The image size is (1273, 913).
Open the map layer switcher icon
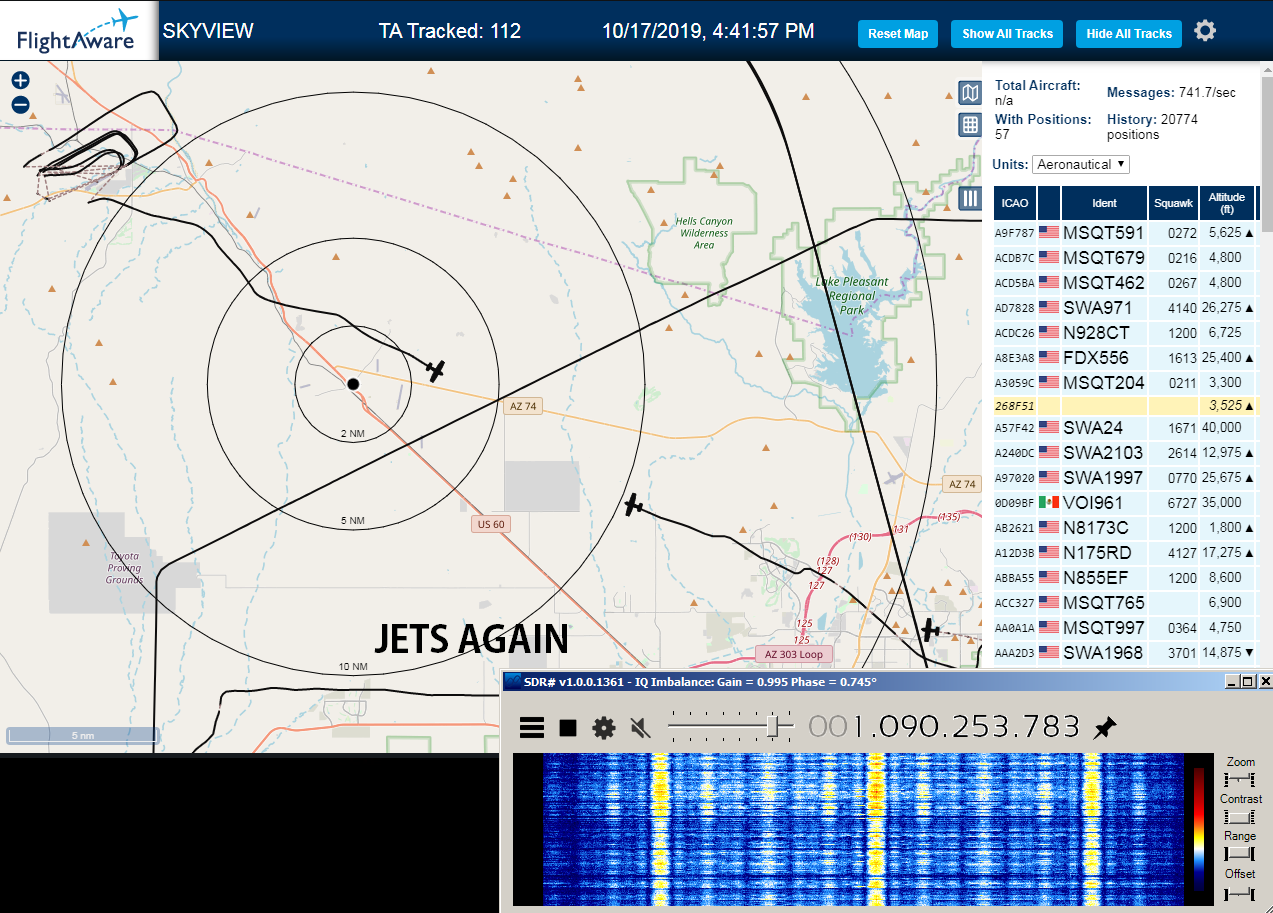tap(969, 93)
